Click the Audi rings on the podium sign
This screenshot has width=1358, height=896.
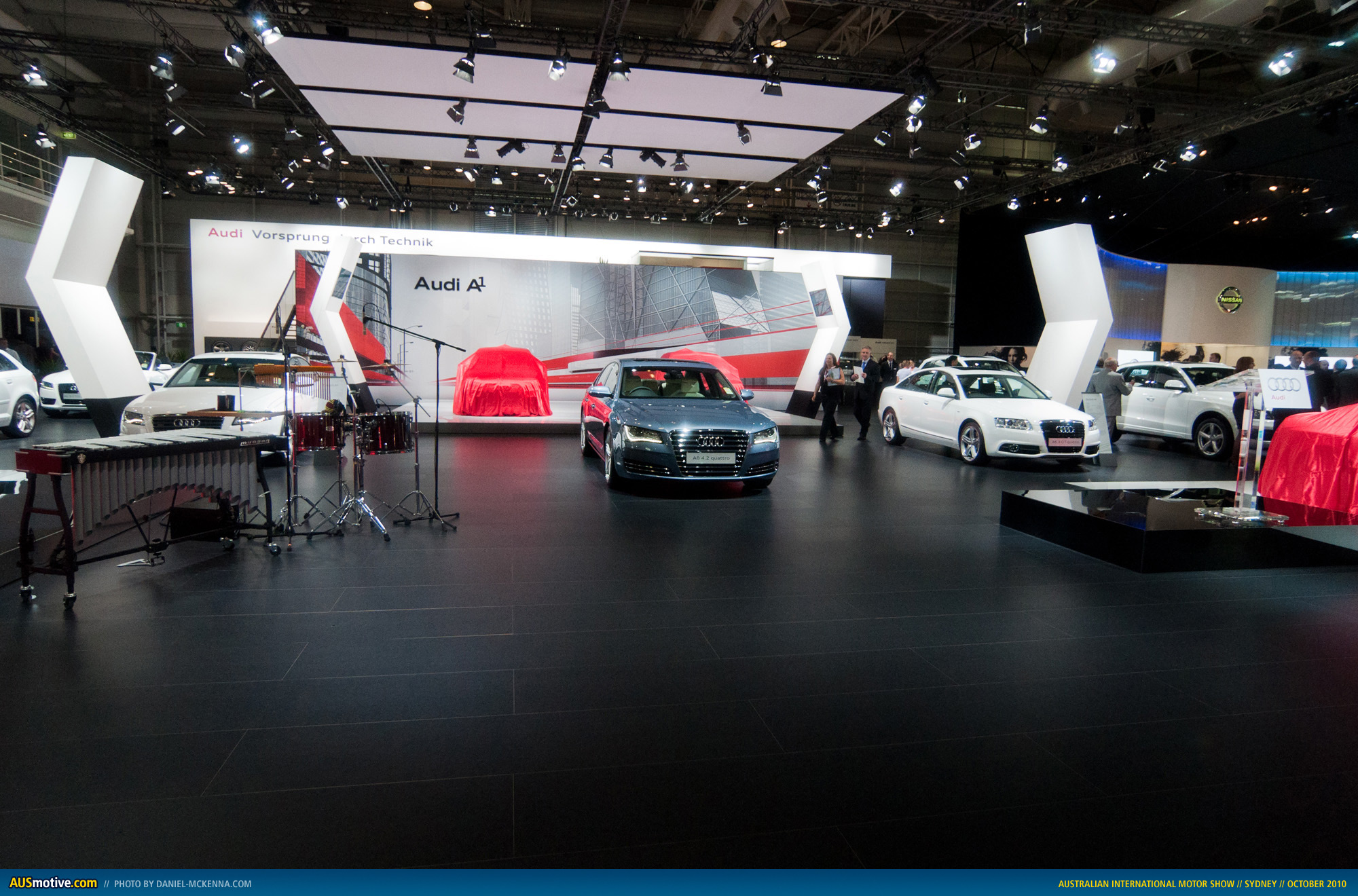click(1284, 385)
